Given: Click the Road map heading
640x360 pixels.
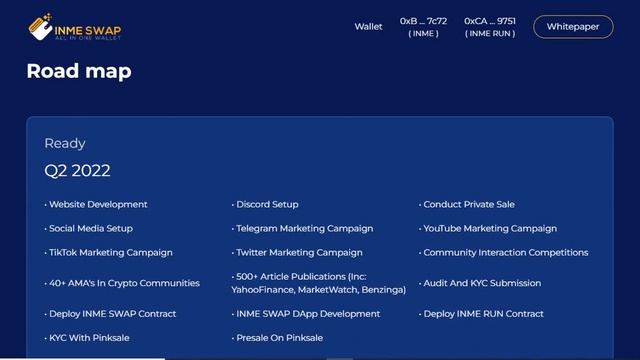Looking at the screenshot, I should (79, 71).
